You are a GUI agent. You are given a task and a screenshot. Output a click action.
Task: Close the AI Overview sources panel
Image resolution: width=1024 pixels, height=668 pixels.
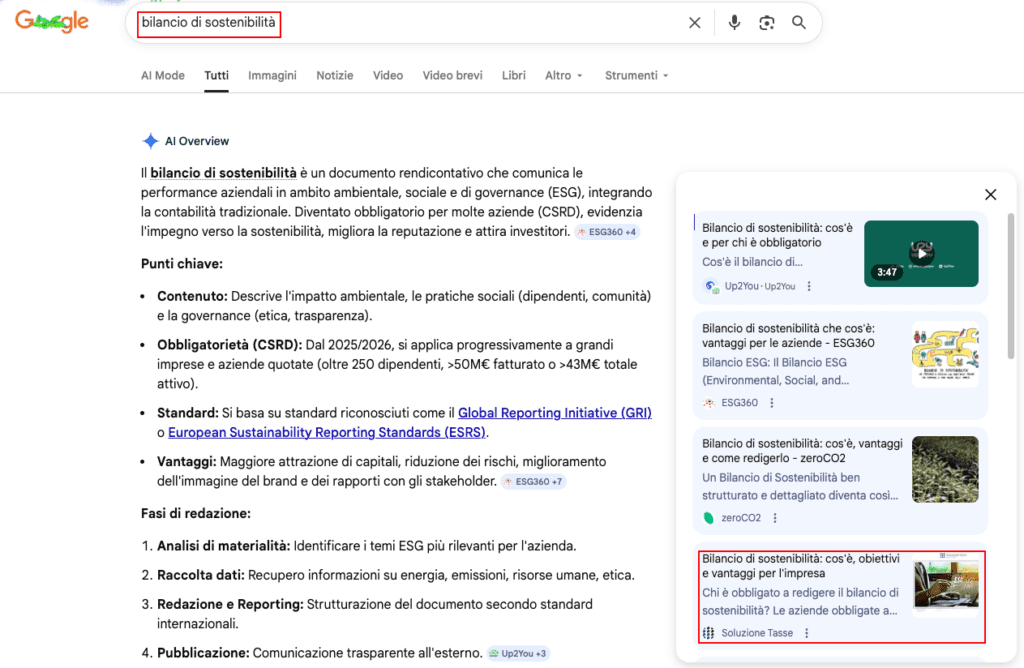pos(990,194)
